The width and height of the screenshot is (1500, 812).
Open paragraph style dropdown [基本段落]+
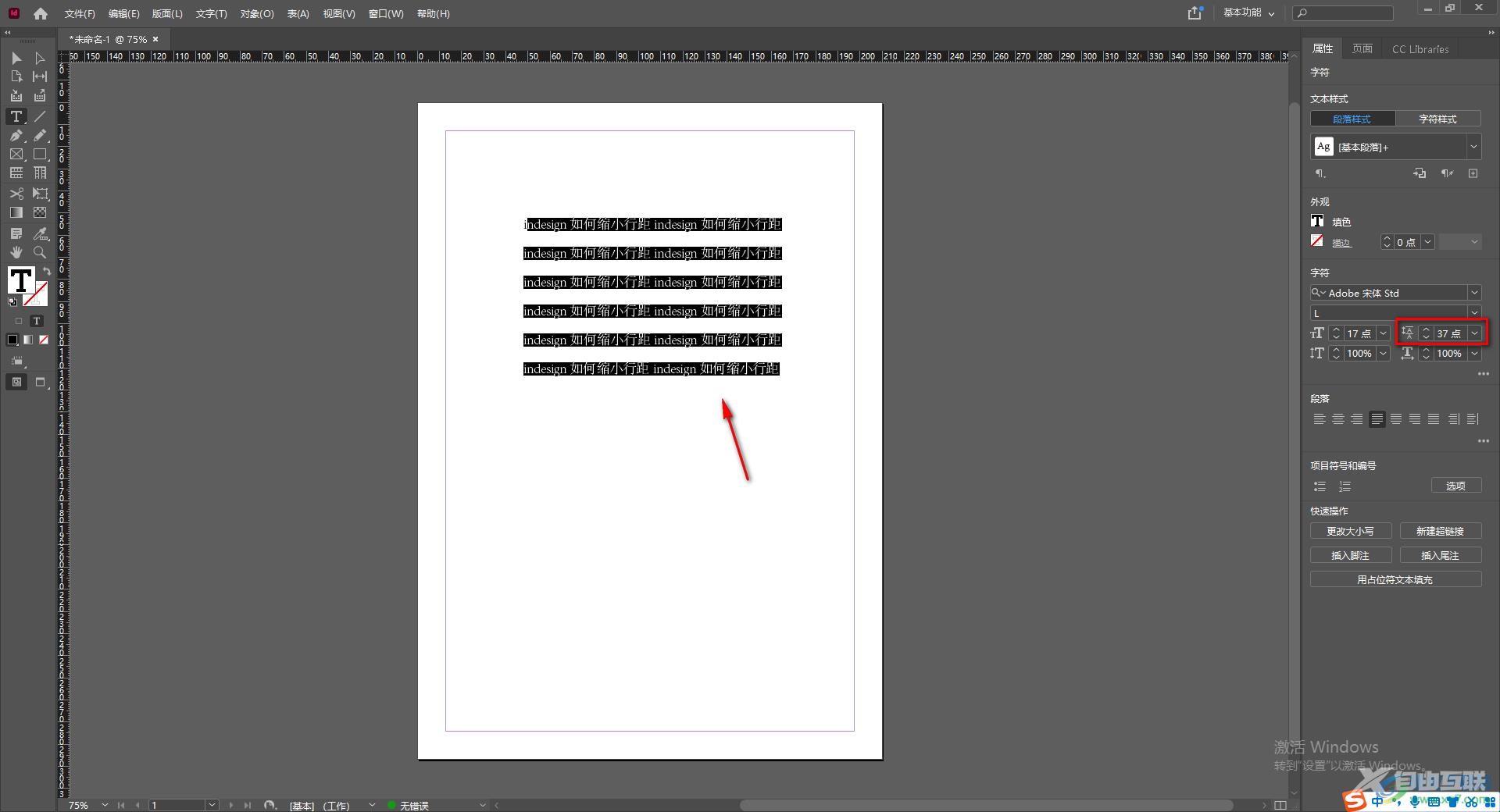(1473, 147)
